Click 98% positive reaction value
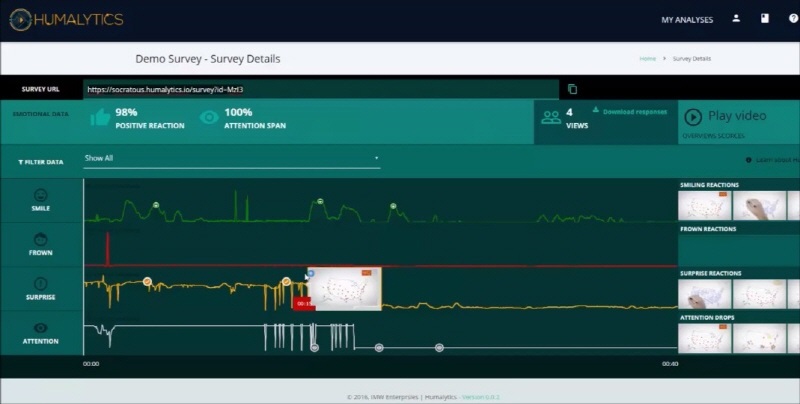Image resolution: width=800 pixels, height=404 pixels. tap(126, 112)
